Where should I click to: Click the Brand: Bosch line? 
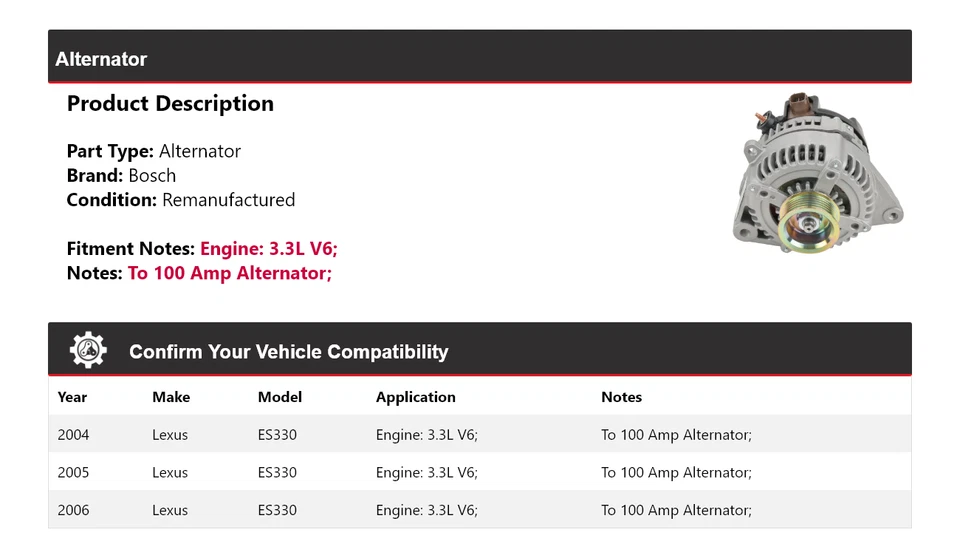pyautogui.click(x=121, y=175)
